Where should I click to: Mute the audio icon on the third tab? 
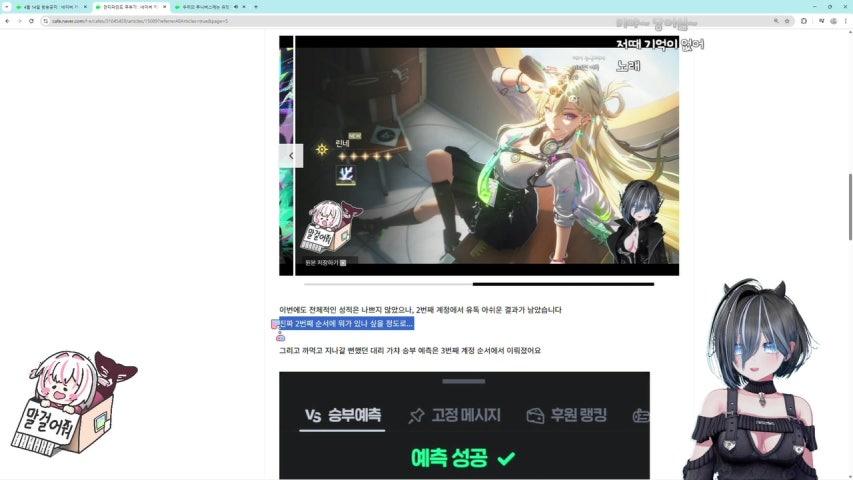click(236, 7)
